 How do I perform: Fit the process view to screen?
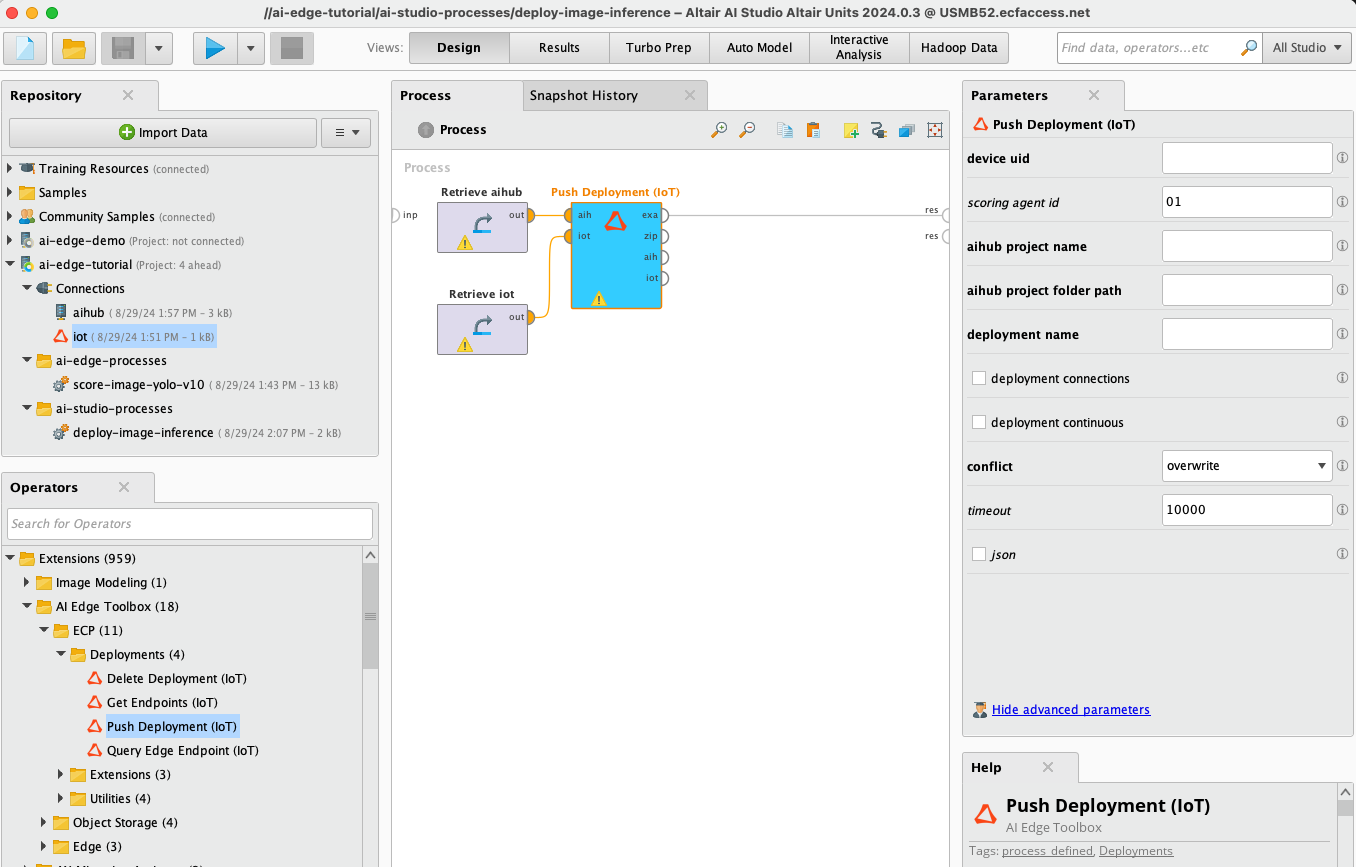click(934, 130)
